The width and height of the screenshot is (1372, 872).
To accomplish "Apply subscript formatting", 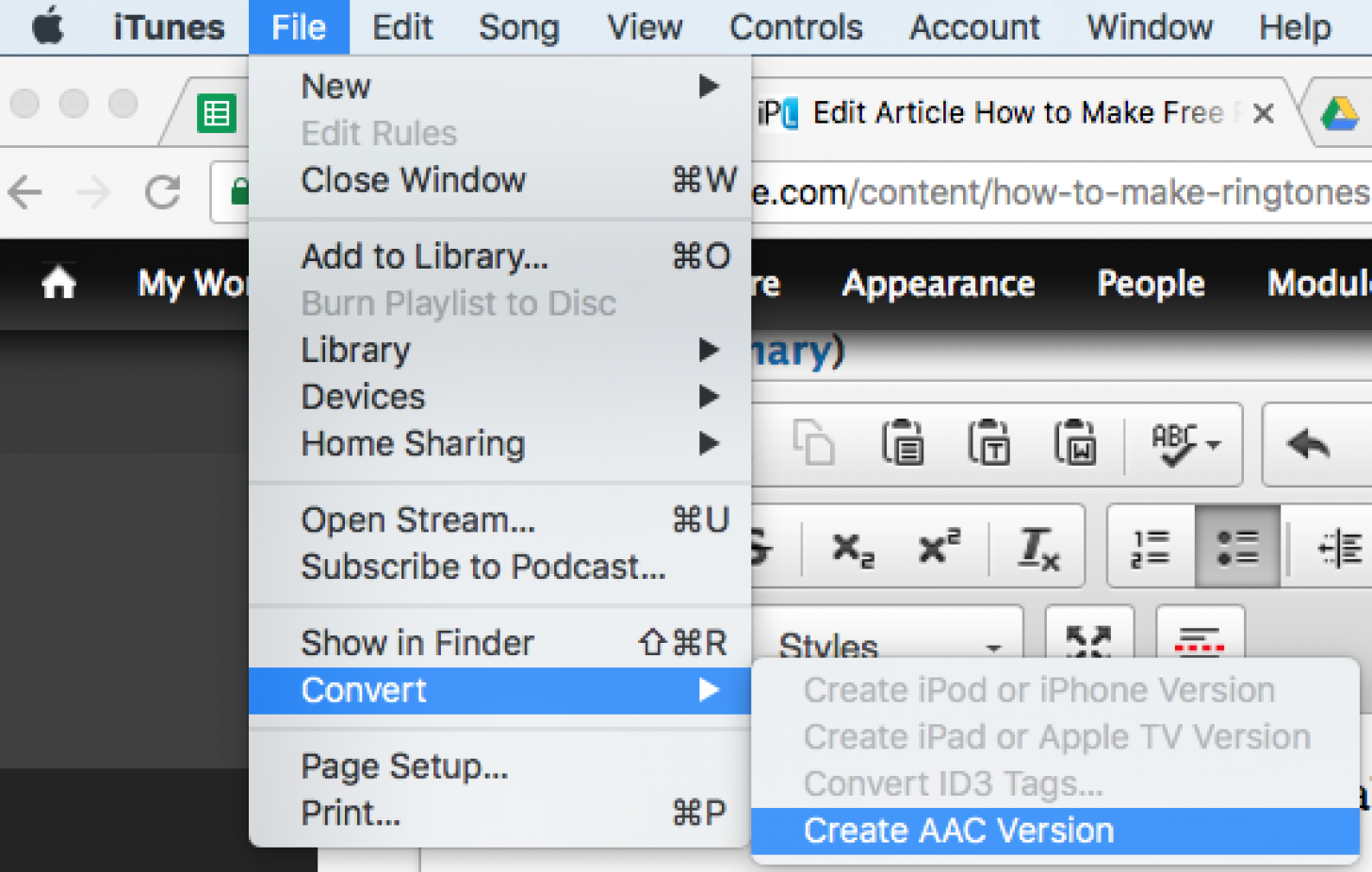I will tap(853, 548).
